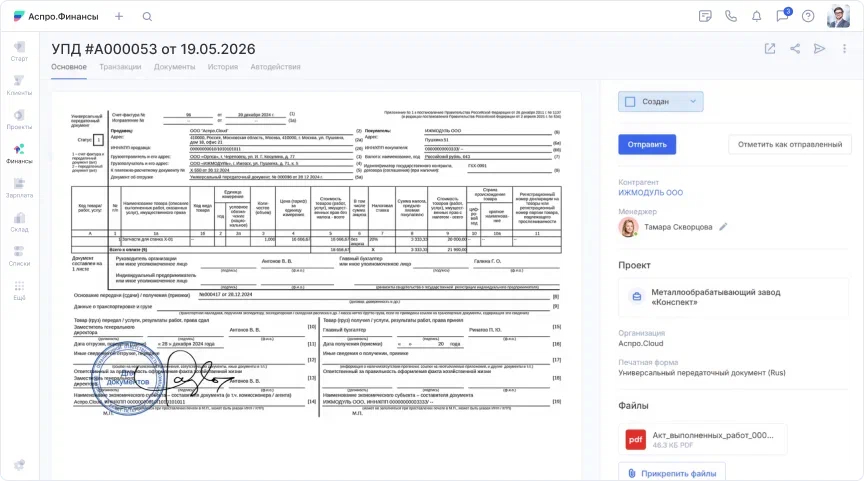Click the share icon beside document title
Image resolution: width=864 pixels, height=481 pixels.
[x=795, y=48]
